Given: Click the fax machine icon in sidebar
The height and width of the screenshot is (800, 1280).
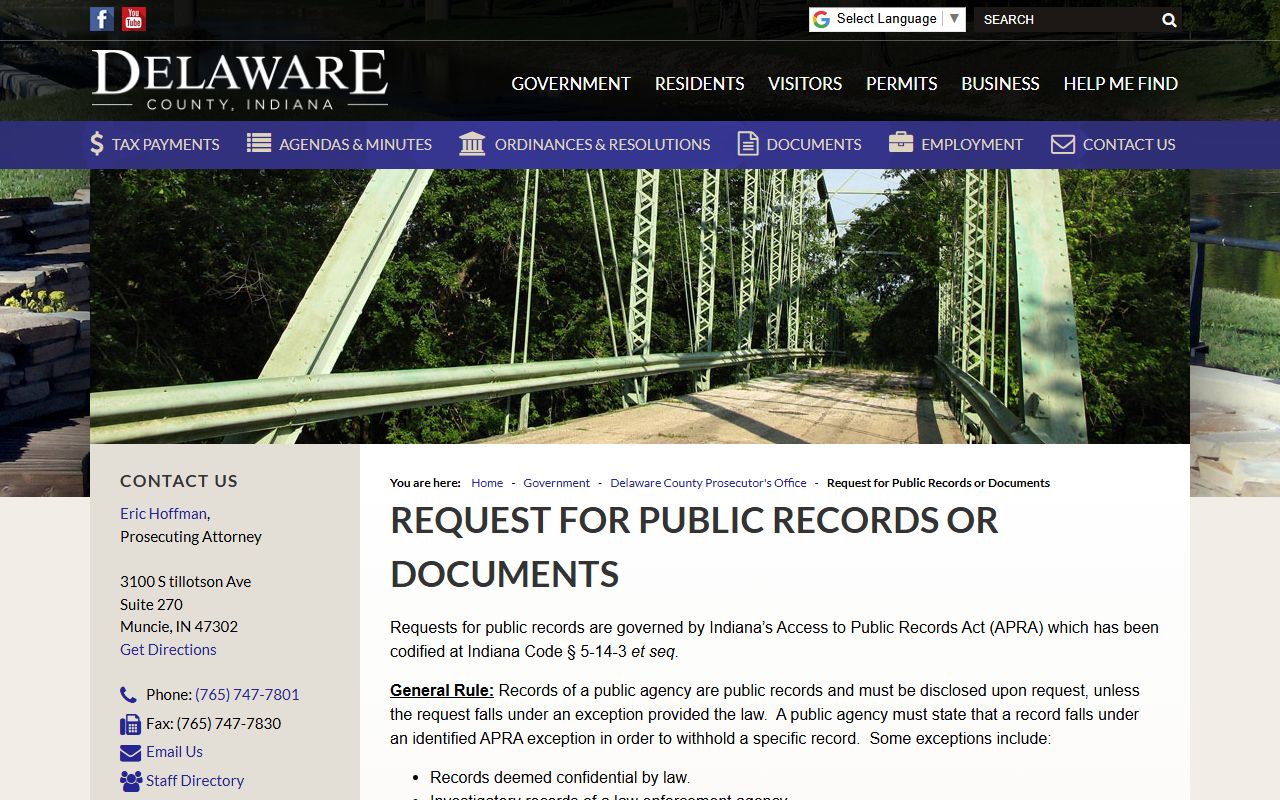Looking at the screenshot, I should click(130, 724).
